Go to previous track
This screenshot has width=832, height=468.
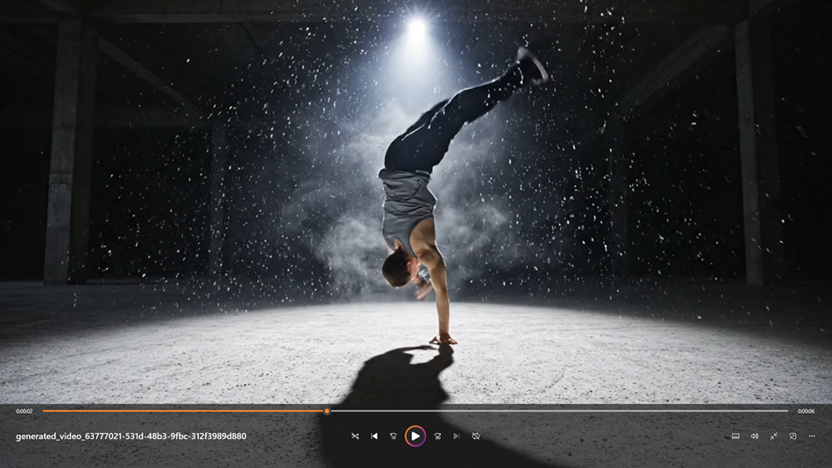click(375, 436)
